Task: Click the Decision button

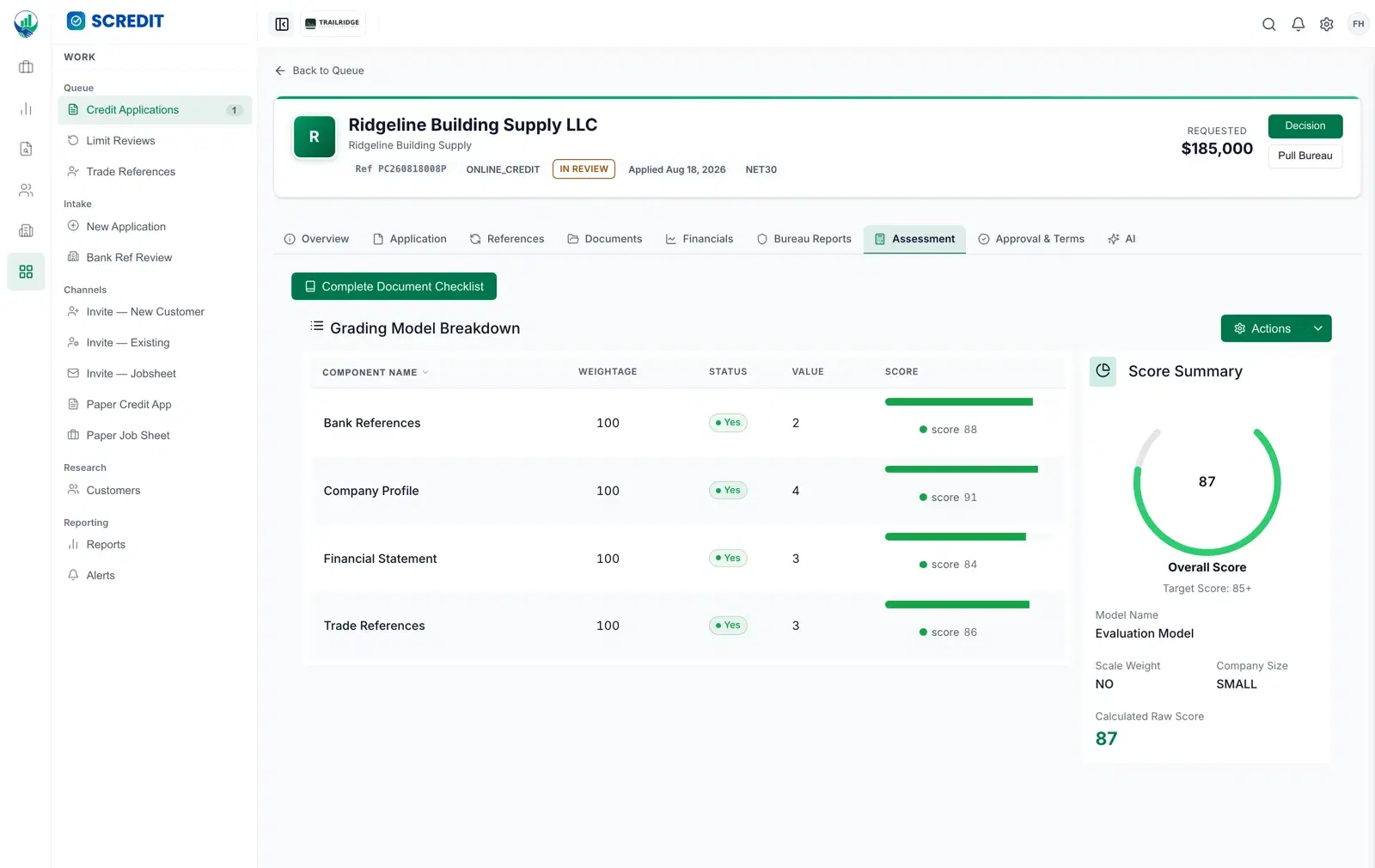Action: coord(1305,125)
